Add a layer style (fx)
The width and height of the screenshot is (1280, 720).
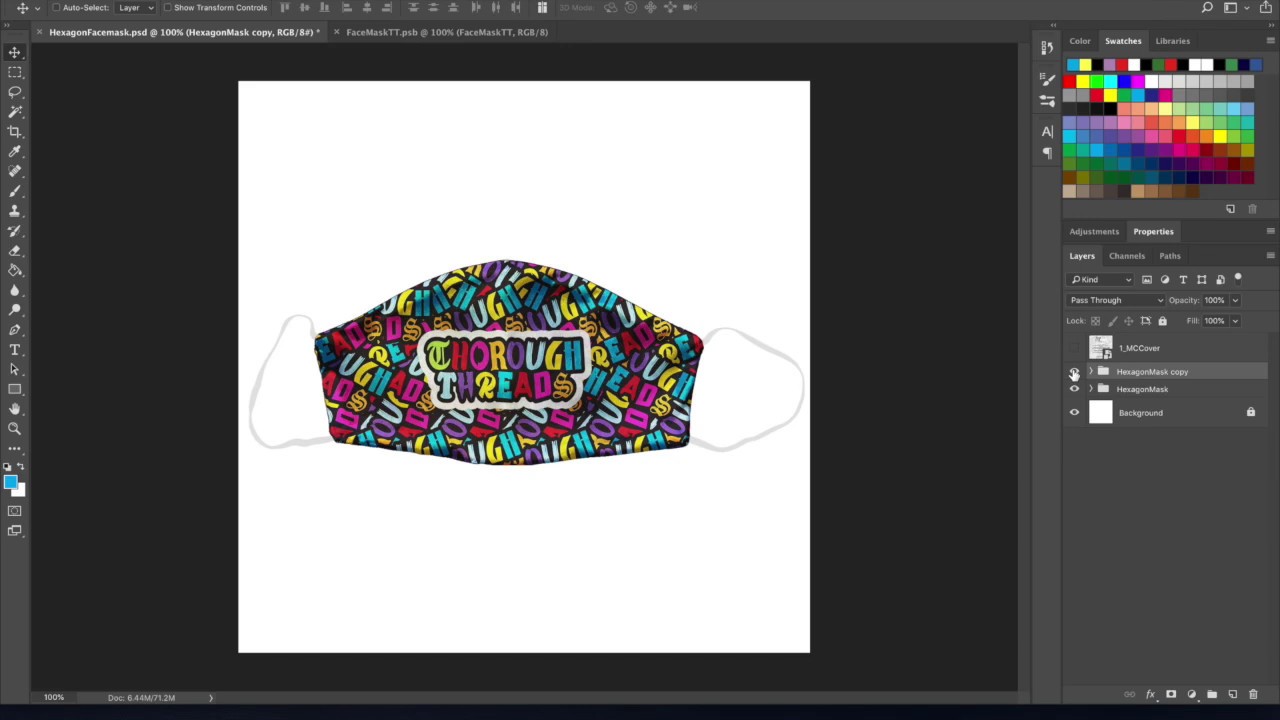(x=1150, y=694)
